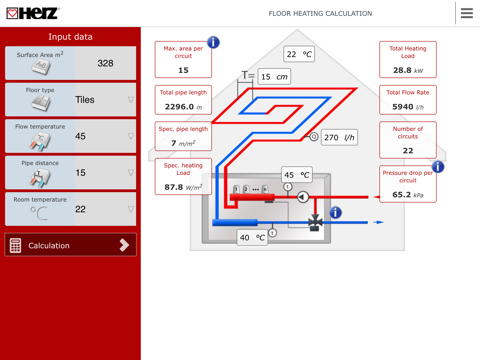
Task: Click the red supply manifold bar
Action: 252,197
